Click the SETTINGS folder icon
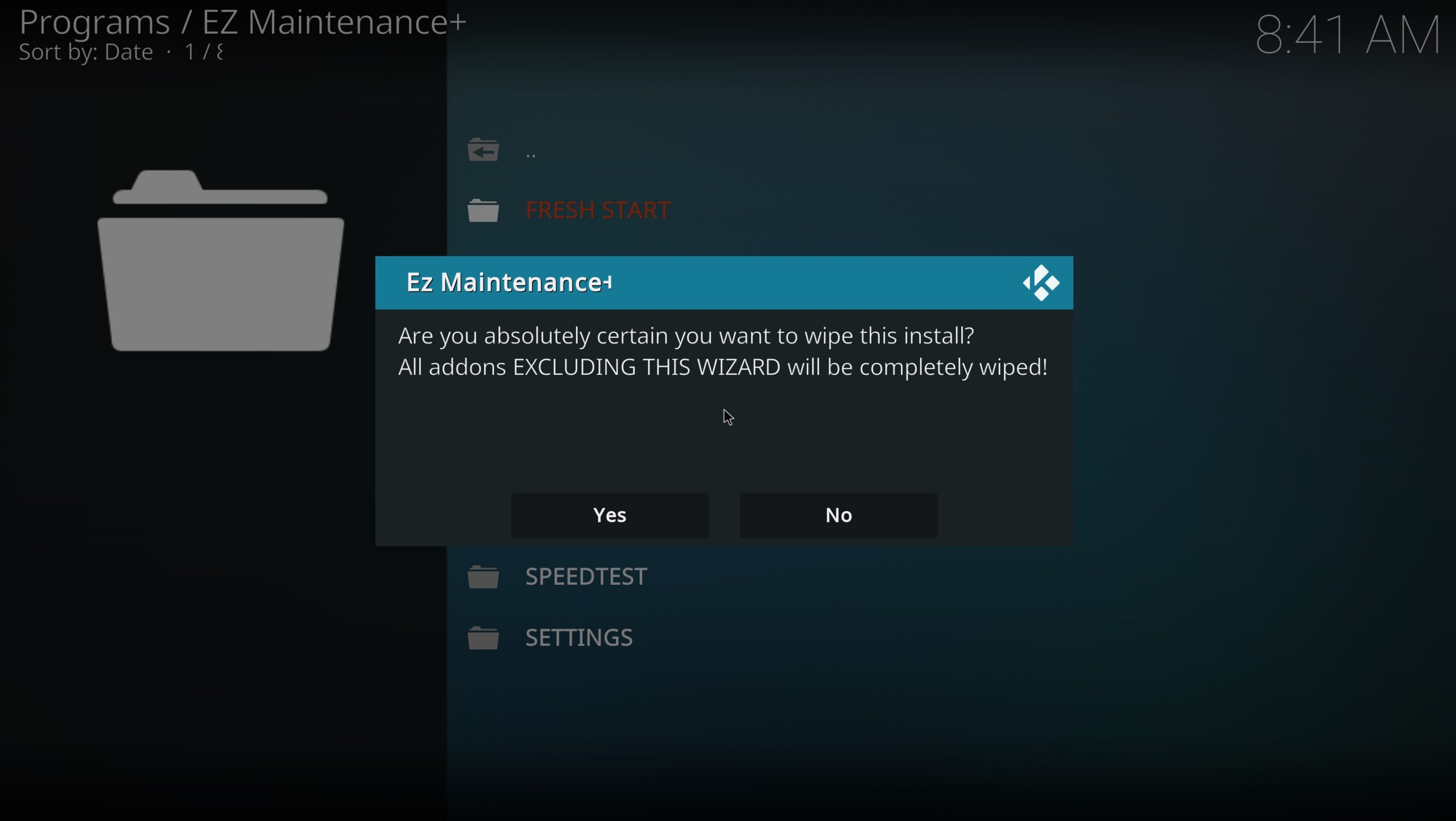 [483, 638]
